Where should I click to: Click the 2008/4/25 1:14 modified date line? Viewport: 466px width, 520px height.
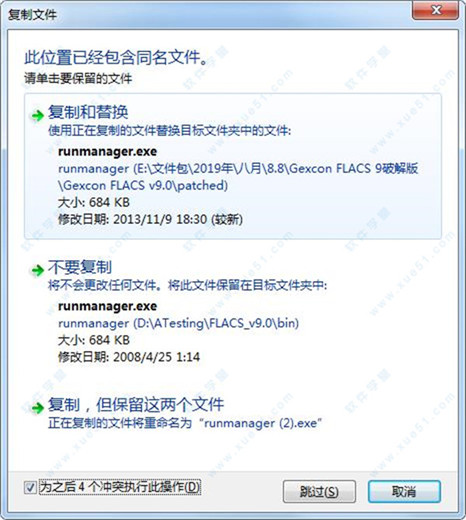(x=129, y=357)
